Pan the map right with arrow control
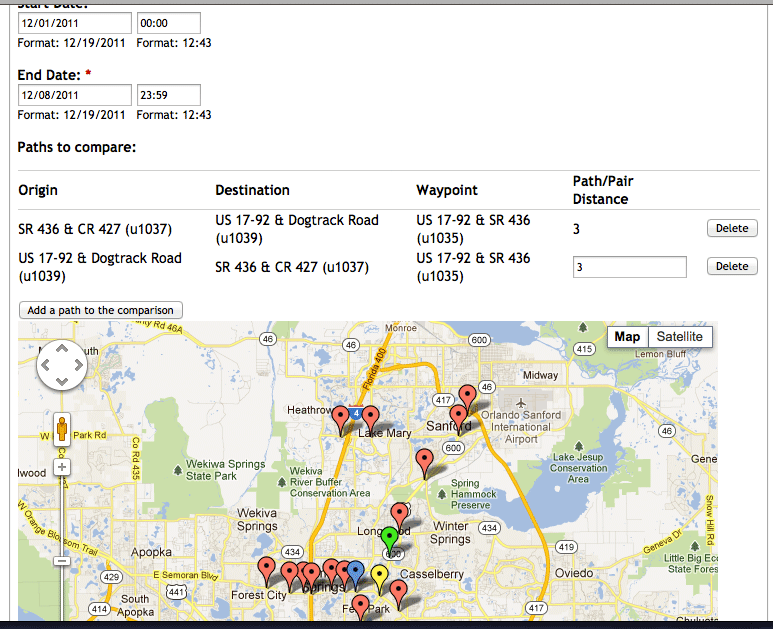773x629 pixels. click(78, 367)
